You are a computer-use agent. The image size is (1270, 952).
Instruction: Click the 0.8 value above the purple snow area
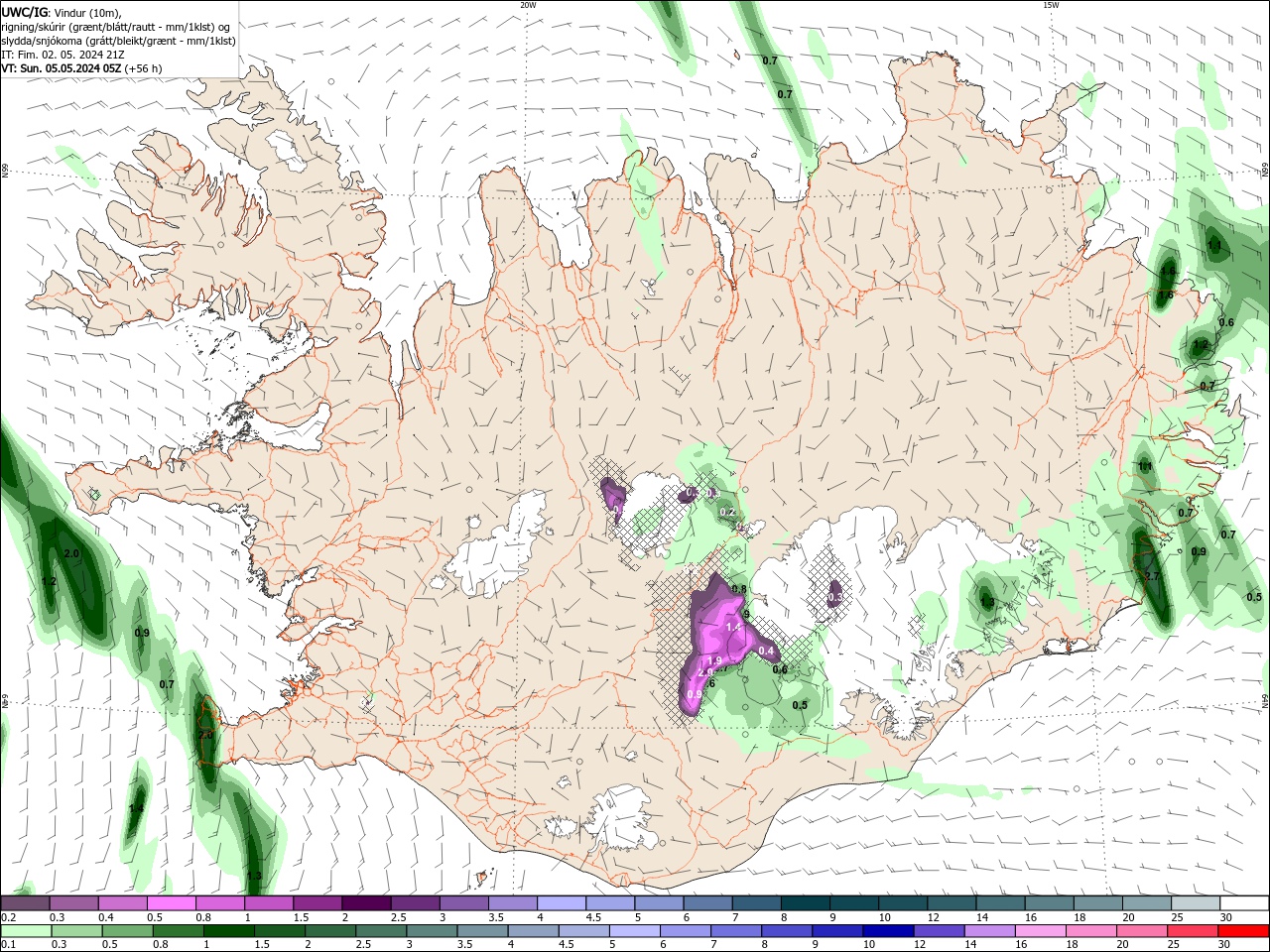739,589
